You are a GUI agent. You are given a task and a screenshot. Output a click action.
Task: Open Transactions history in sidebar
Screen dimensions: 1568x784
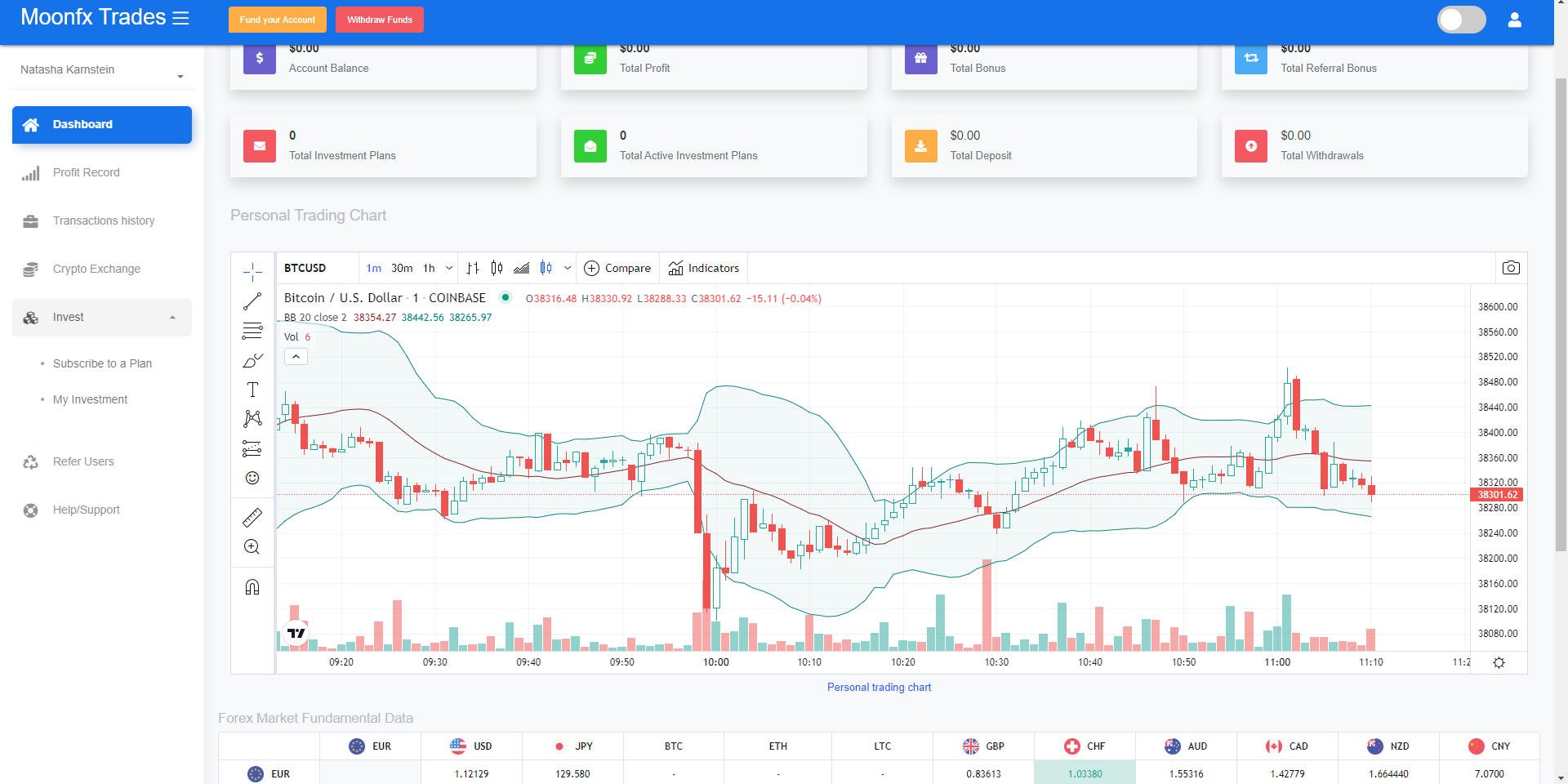[x=102, y=221]
